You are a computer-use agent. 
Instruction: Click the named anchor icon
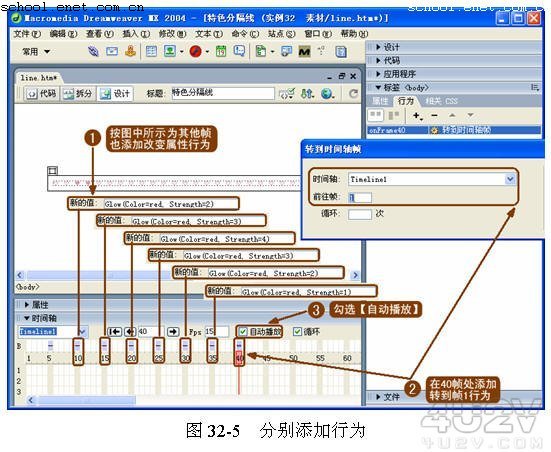130,51
